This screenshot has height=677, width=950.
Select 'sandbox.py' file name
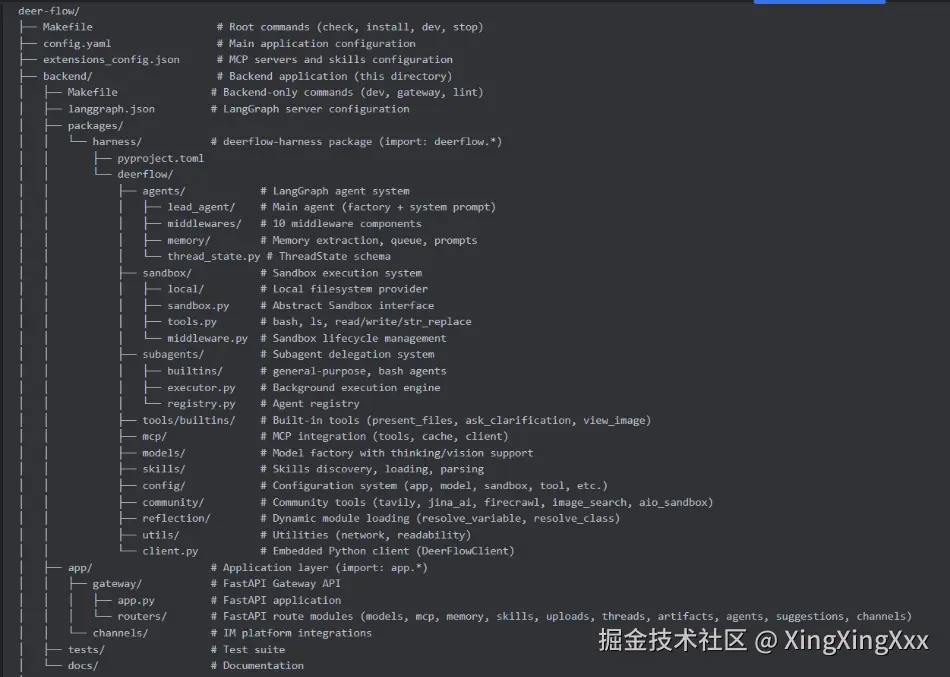(x=198, y=305)
